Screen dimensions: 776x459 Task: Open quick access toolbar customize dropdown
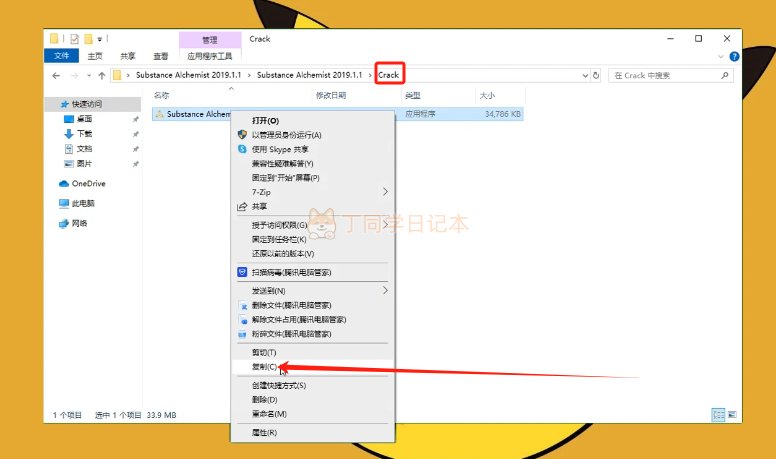(99, 39)
